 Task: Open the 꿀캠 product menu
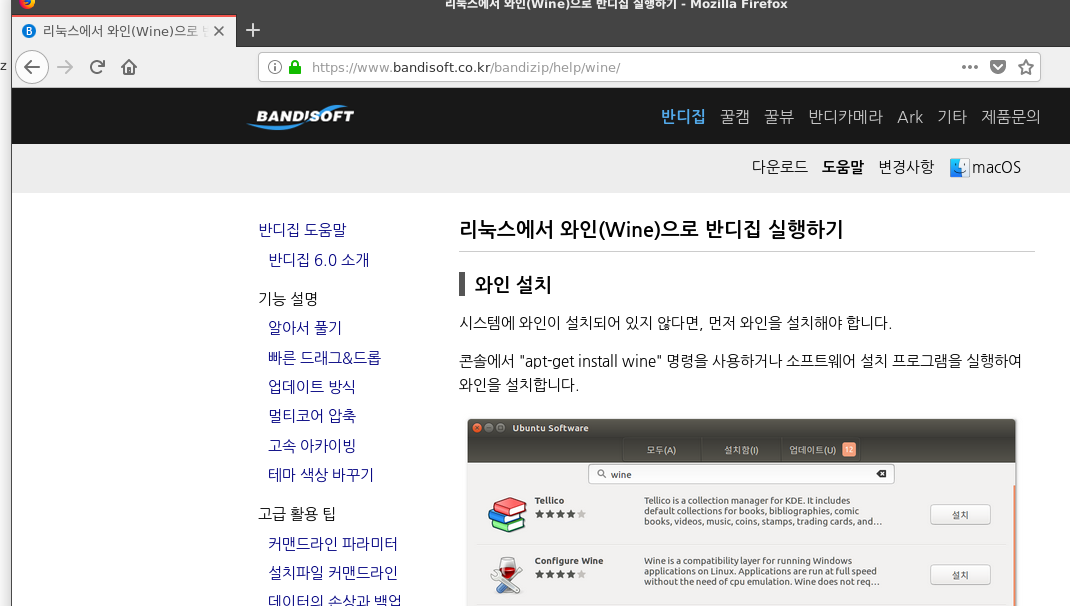[735, 117]
